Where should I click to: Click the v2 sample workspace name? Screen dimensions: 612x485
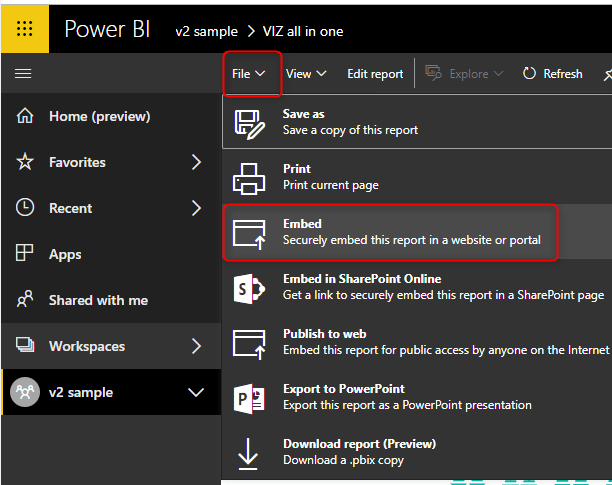81,392
